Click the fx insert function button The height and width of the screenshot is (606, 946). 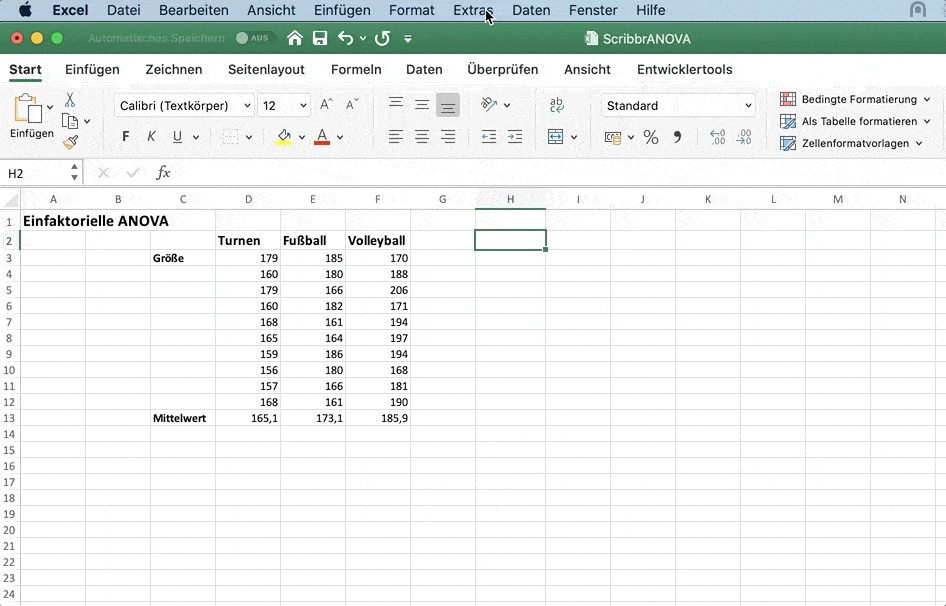(x=163, y=173)
